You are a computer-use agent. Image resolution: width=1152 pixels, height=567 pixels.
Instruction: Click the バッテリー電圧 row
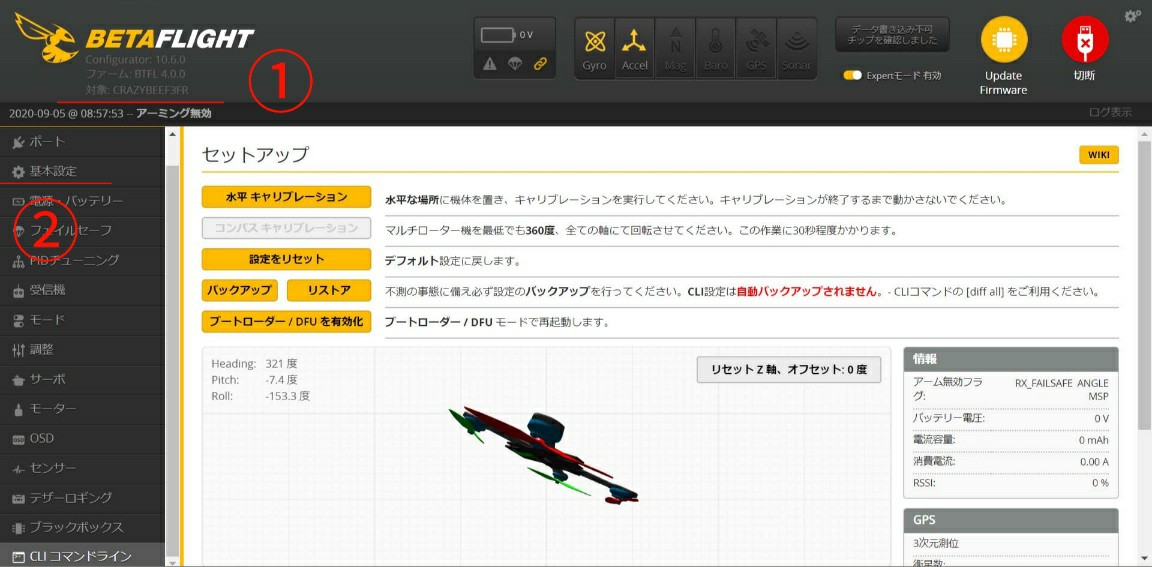tap(1011, 418)
